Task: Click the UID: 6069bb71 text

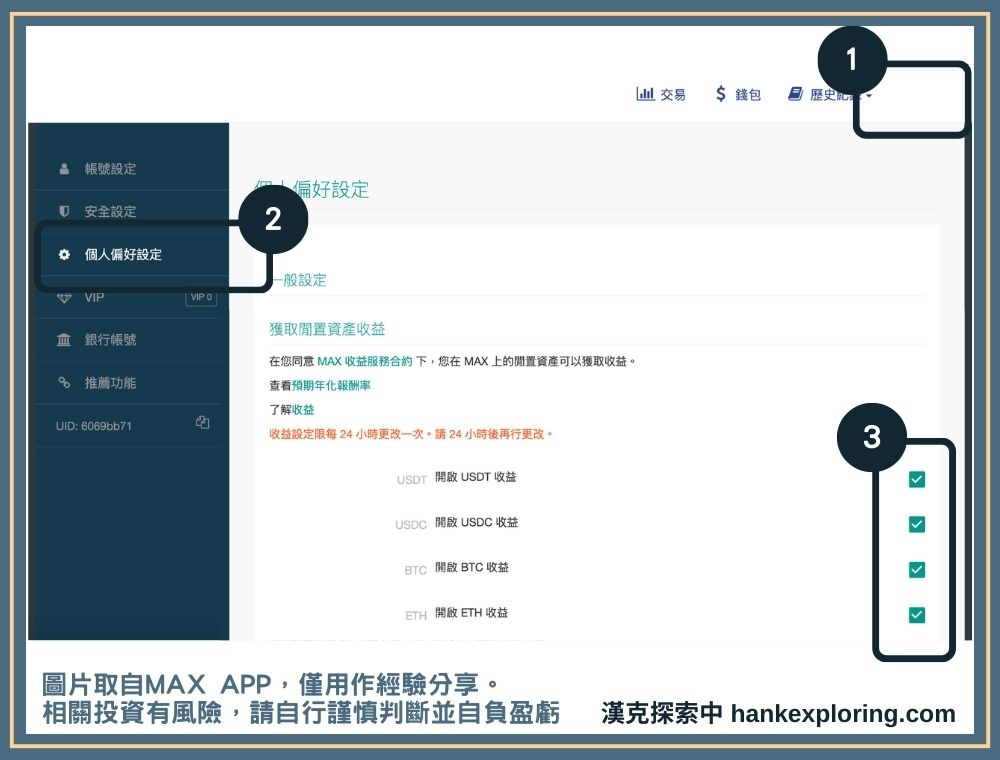Action: pyautogui.click(x=94, y=426)
